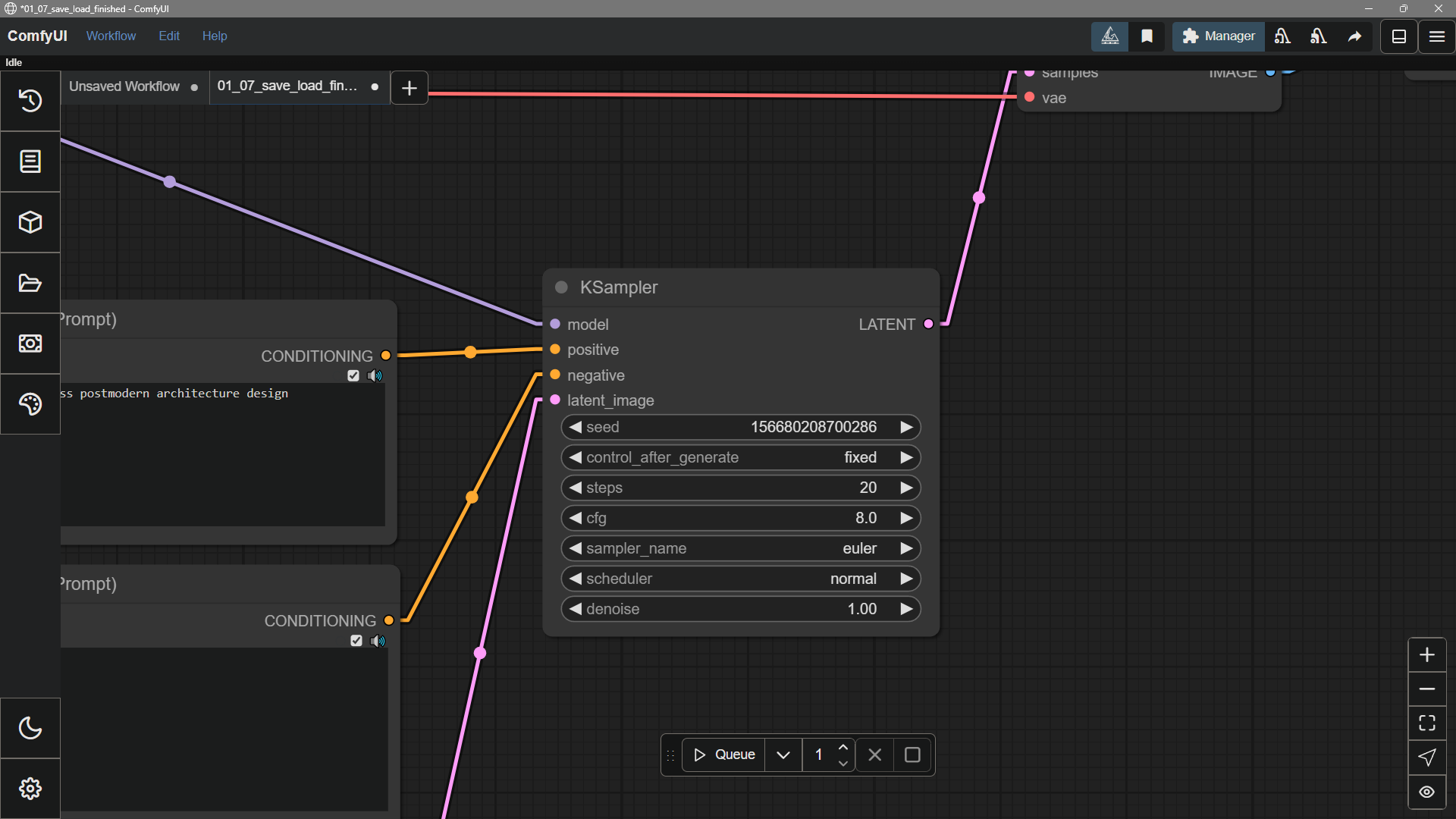Image resolution: width=1456 pixels, height=819 pixels.
Task: Click the Queue button to run
Action: (x=723, y=755)
